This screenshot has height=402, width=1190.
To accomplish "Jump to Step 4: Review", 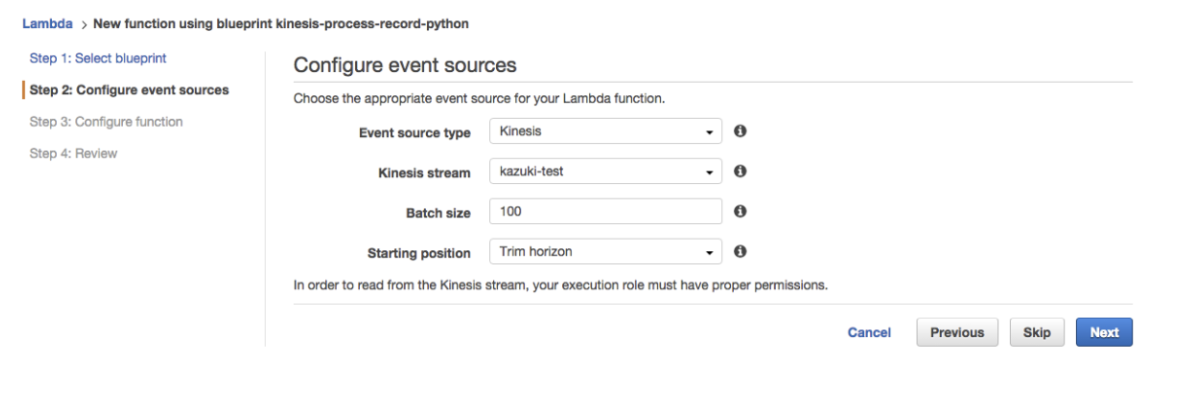I will (73, 154).
